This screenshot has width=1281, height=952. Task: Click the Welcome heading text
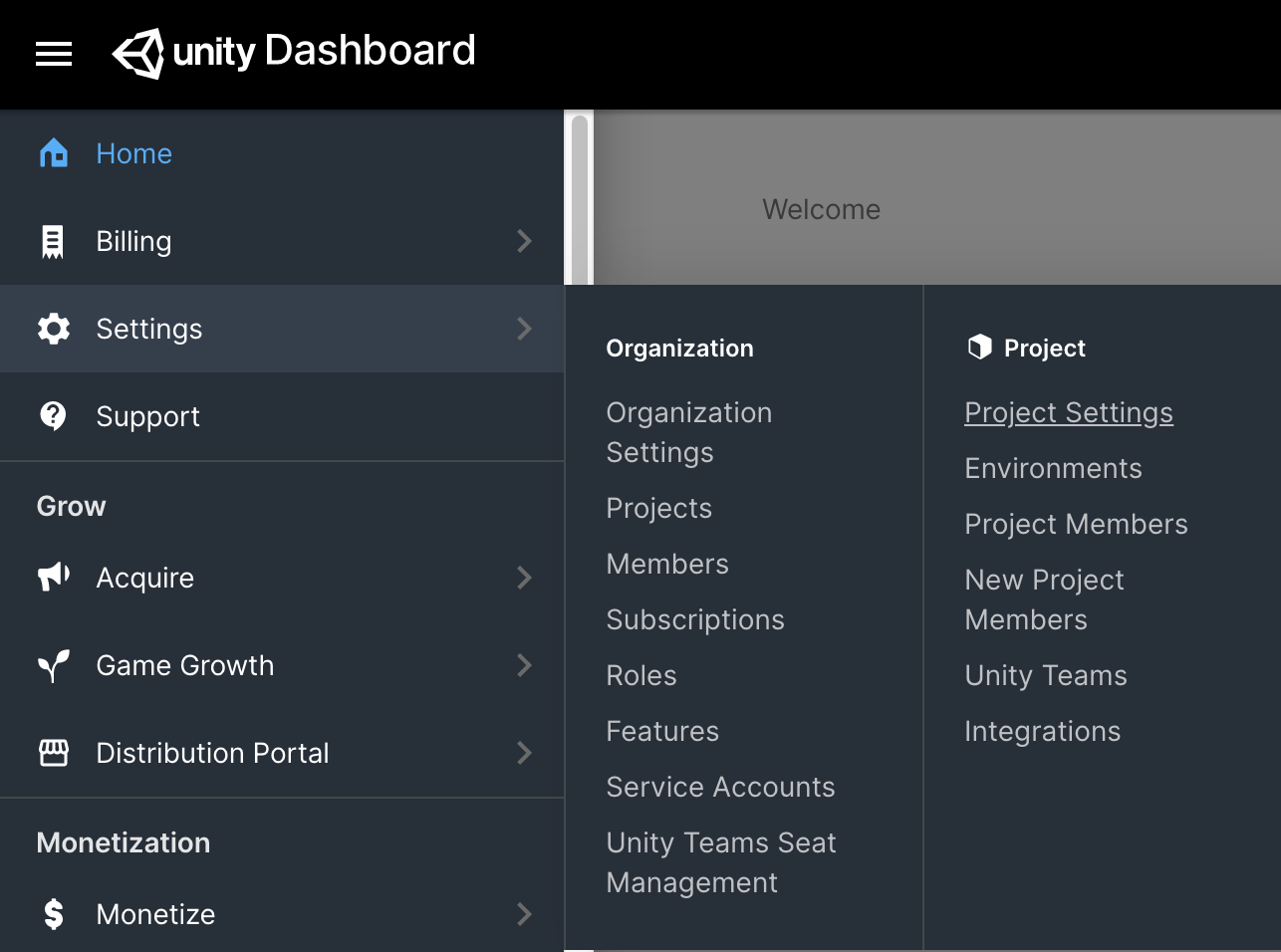[822, 209]
